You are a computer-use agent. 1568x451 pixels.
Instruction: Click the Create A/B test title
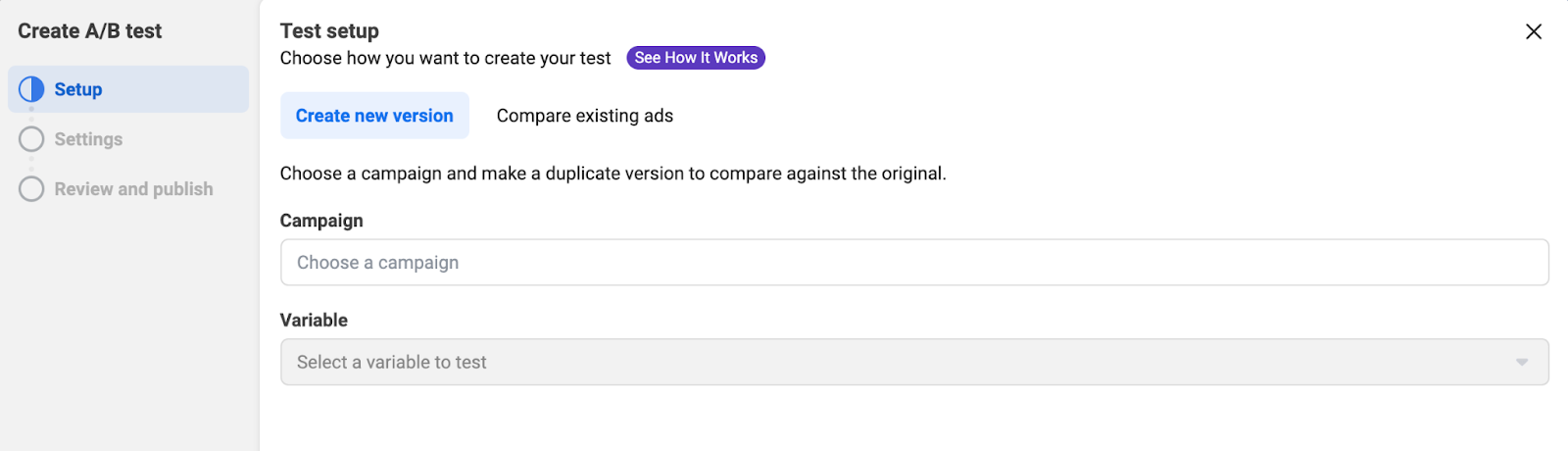point(90,31)
